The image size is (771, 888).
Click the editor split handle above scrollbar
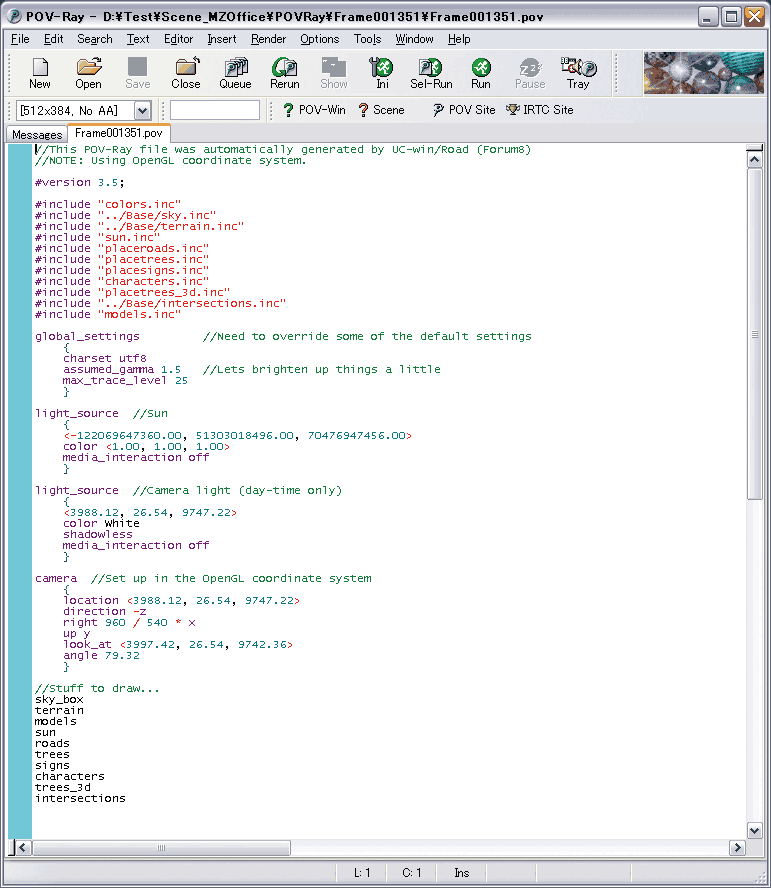point(754,148)
